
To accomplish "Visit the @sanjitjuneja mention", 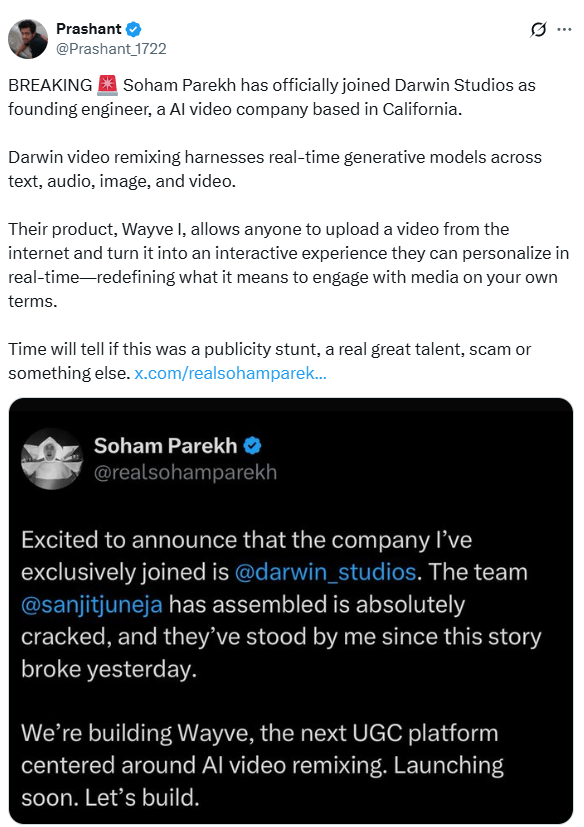I will [x=92, y=604].
